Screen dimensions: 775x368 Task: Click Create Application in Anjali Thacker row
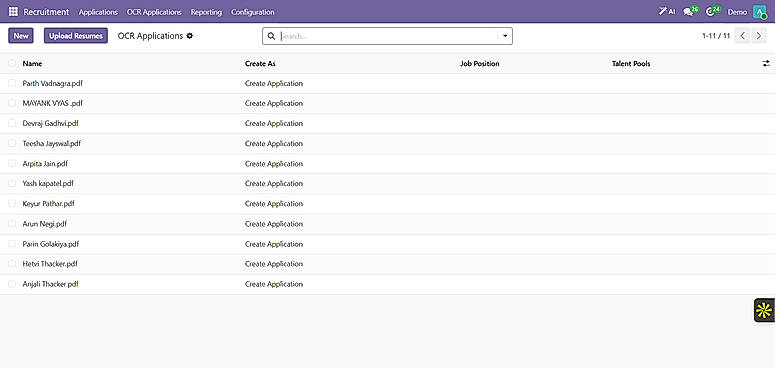[x=274, y=284]
